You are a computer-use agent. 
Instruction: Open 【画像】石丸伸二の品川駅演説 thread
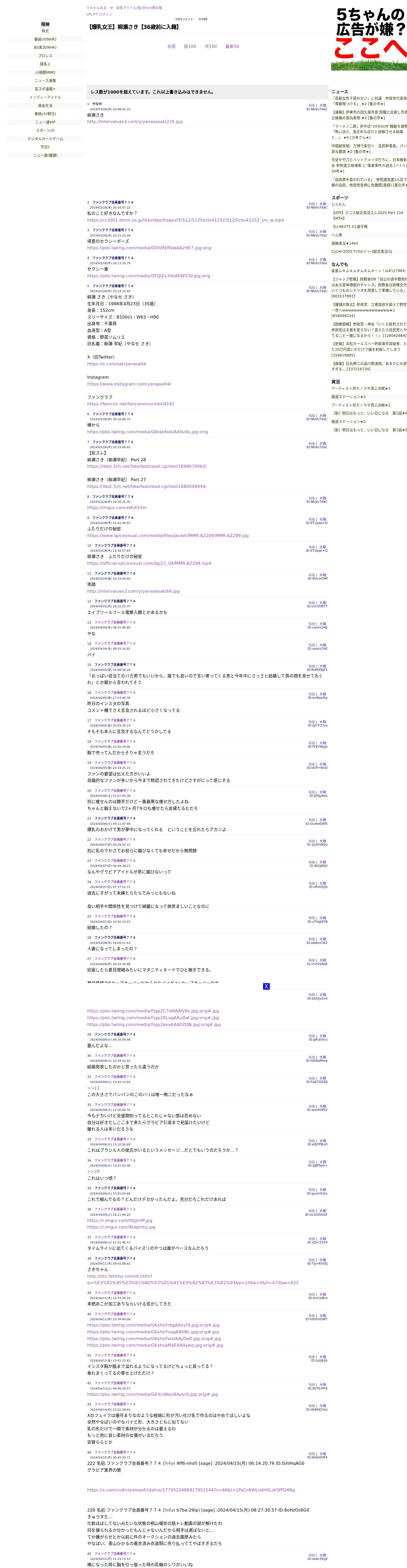coord(369,366)
